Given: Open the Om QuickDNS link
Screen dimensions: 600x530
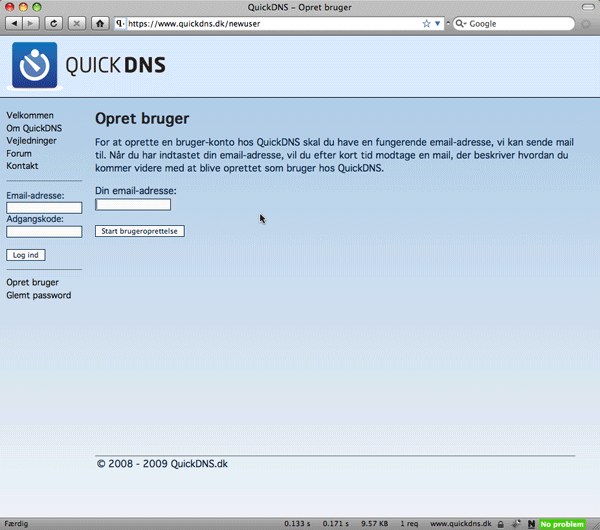Looking at the screenshot, I should 34,128.
